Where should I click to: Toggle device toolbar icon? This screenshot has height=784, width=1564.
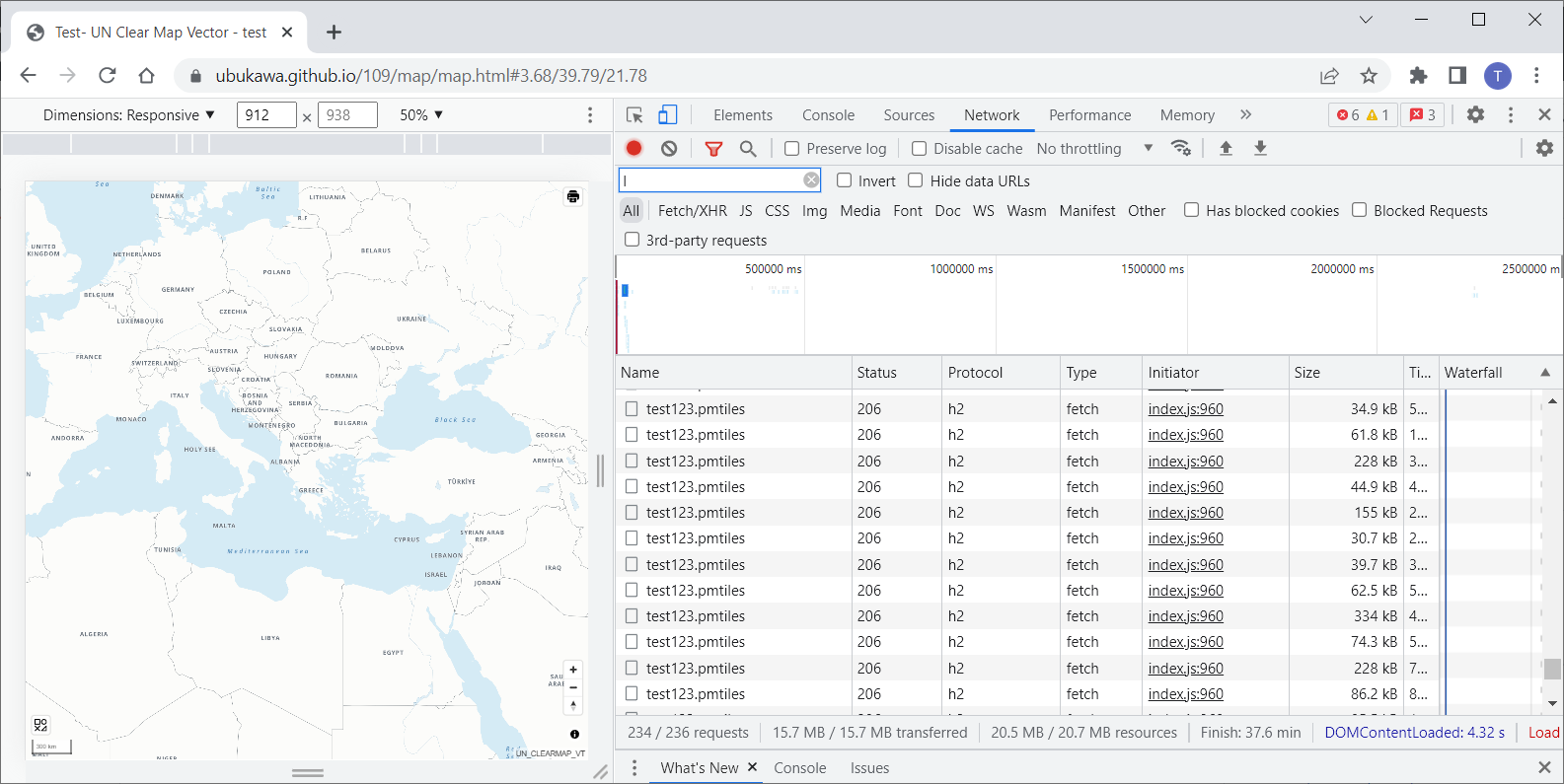668,115
